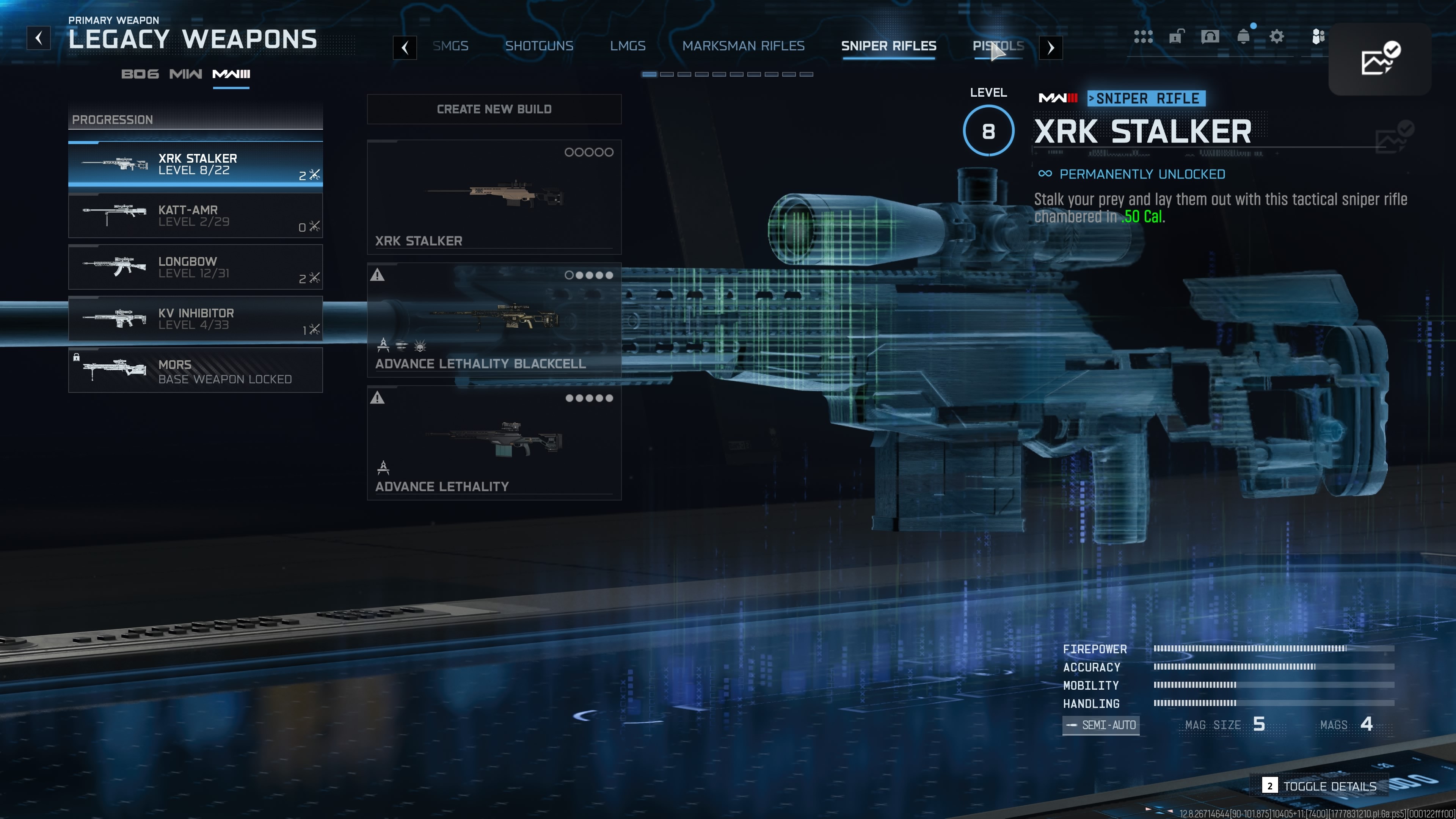Click the Mag Size 5 value
Screen dimensions: 1456x819
1259,724
